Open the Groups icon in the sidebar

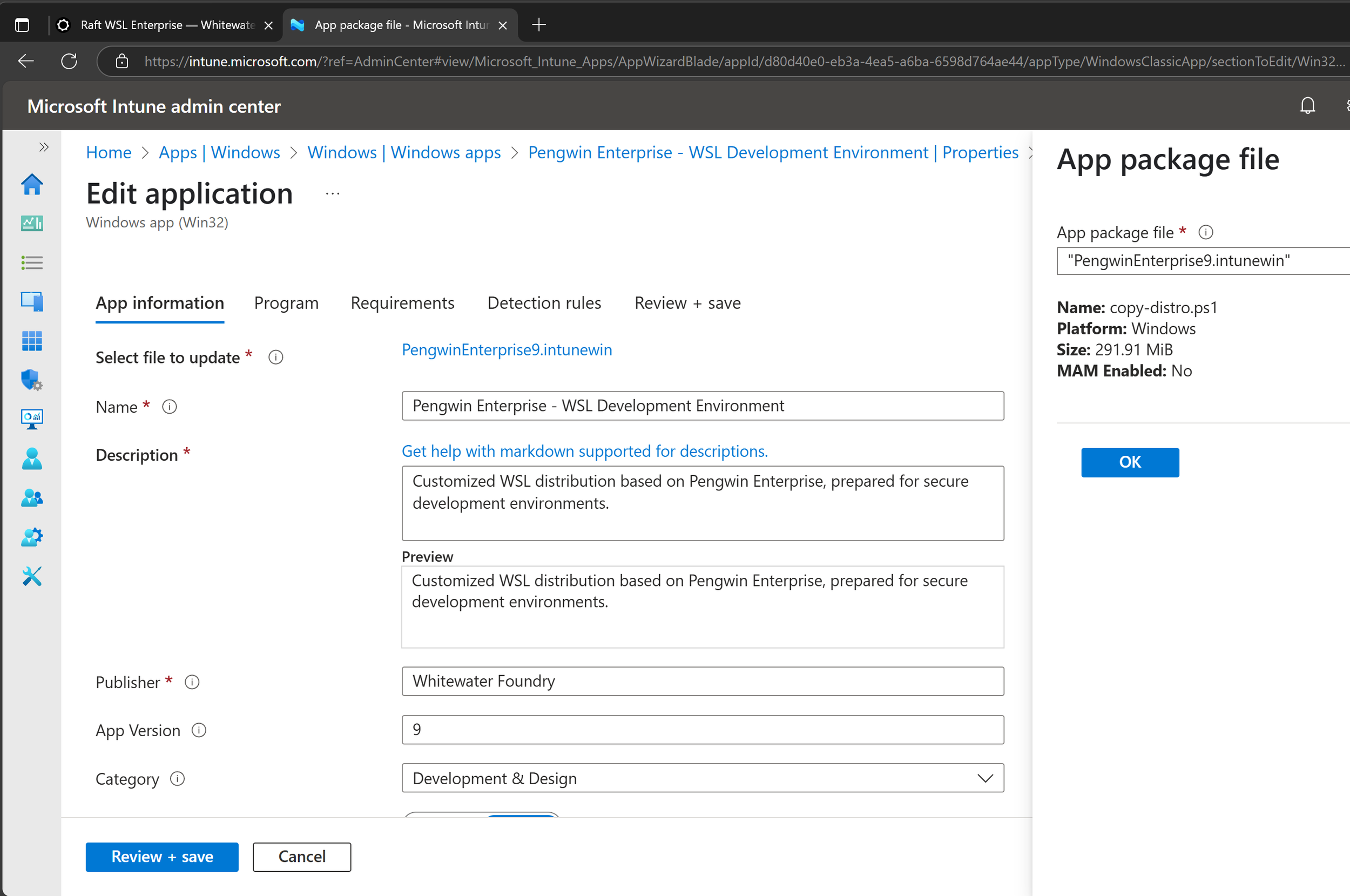(32, 498)
